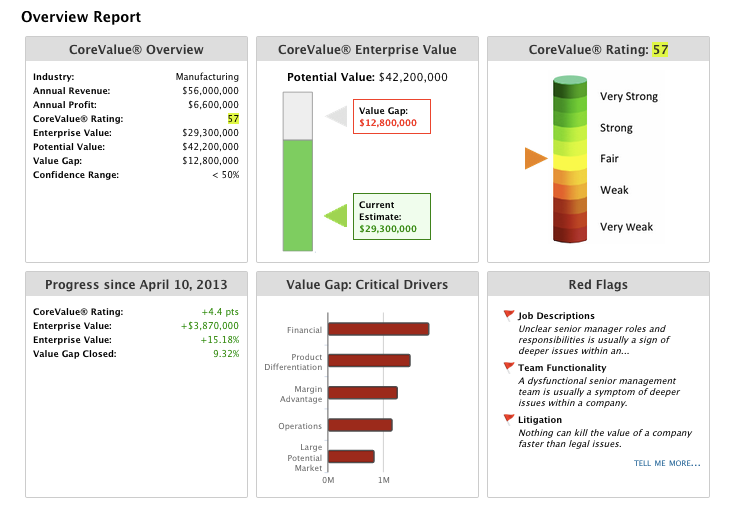Click the Progress since April 10, 2013 header

click(136, 284)
